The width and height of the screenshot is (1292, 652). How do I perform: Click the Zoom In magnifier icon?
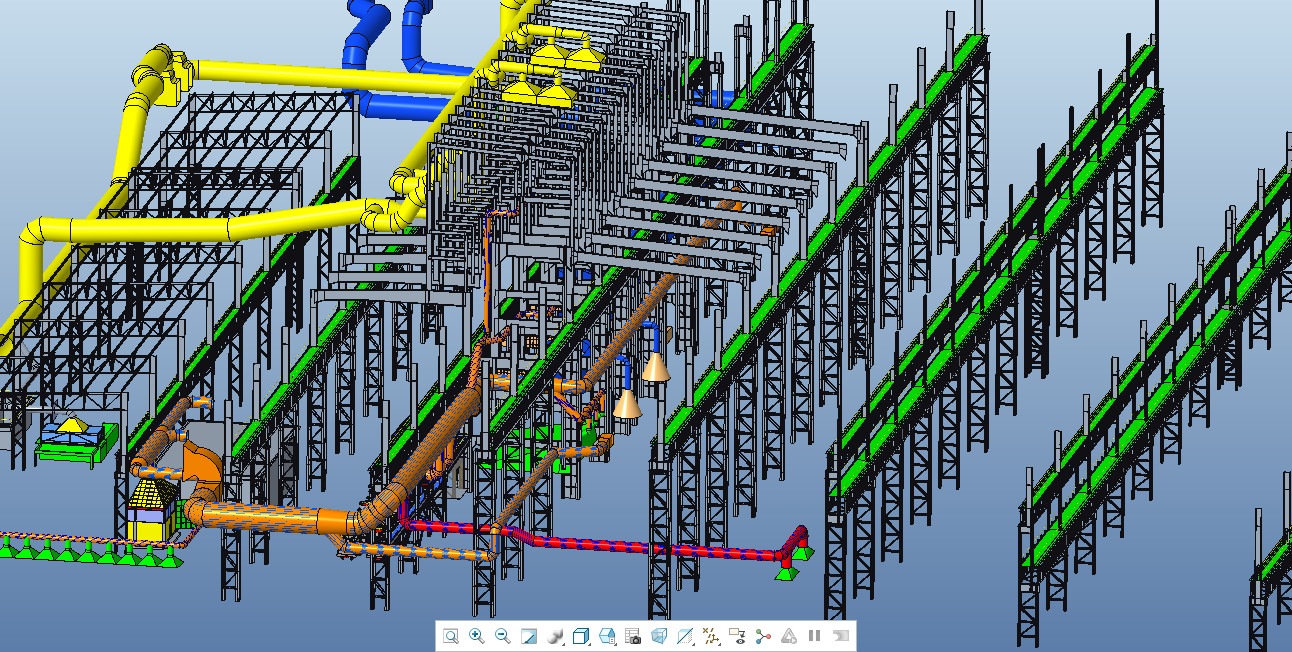point(477,636)
